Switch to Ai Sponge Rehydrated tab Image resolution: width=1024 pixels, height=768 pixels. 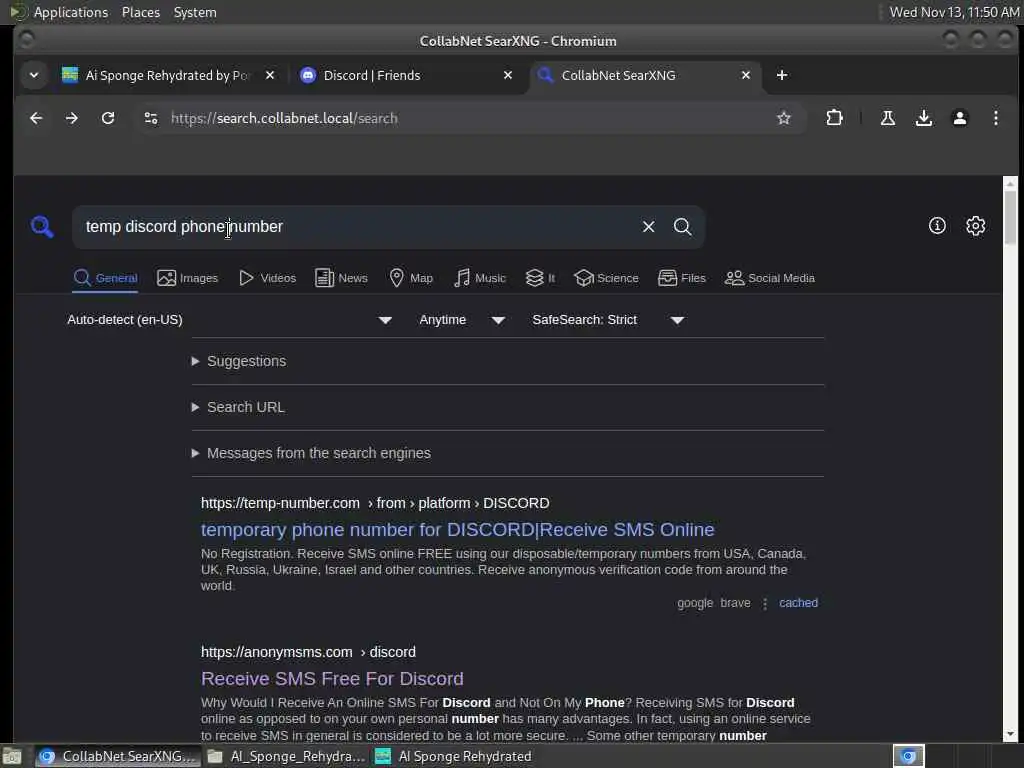pos(168,75)
